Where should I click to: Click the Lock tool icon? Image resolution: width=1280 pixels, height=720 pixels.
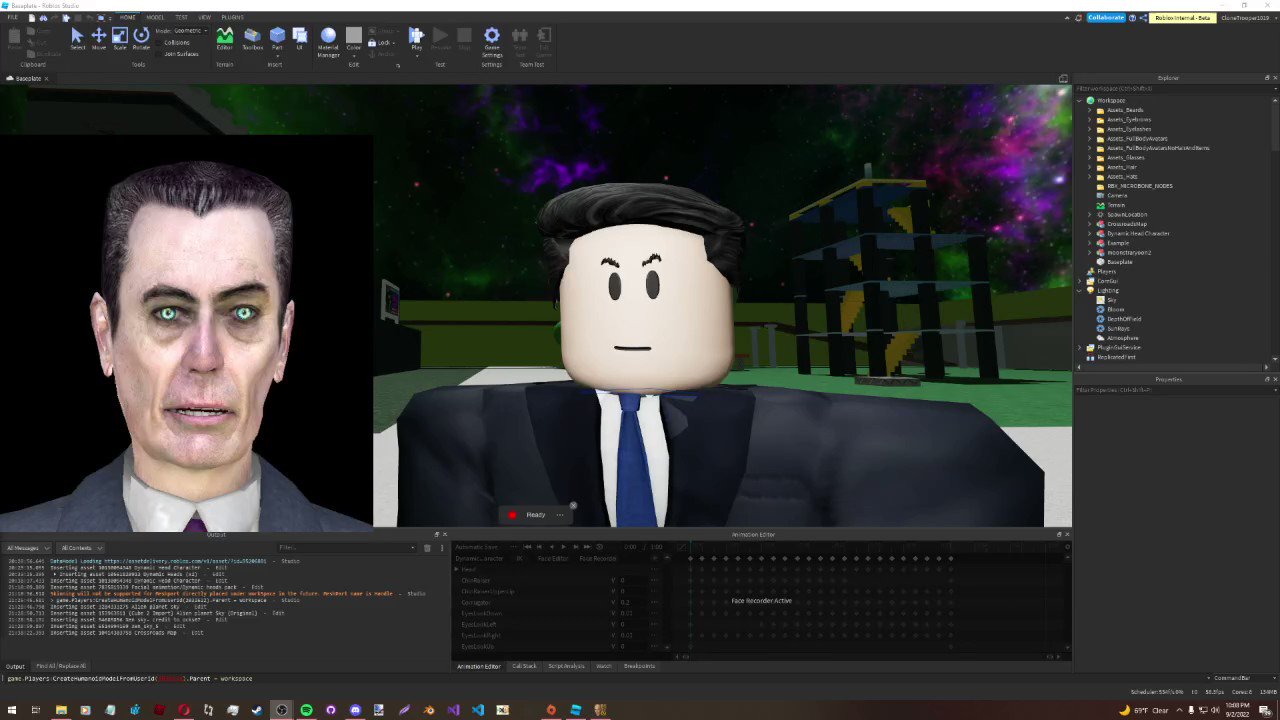373,43
